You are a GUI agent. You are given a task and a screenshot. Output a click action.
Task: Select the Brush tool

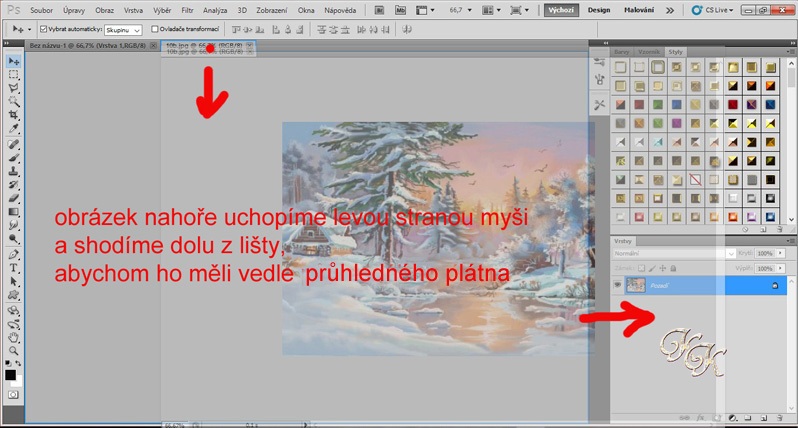pos(13,157)
